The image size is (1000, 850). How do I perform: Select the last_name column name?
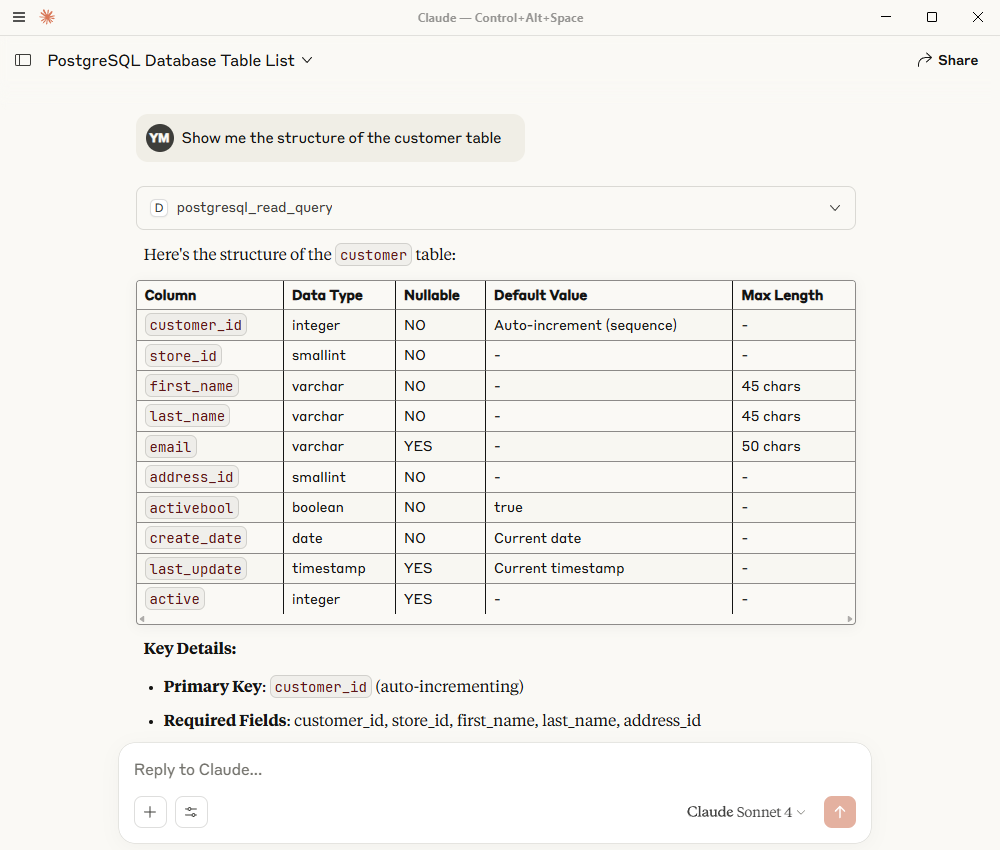coord(187,416)
